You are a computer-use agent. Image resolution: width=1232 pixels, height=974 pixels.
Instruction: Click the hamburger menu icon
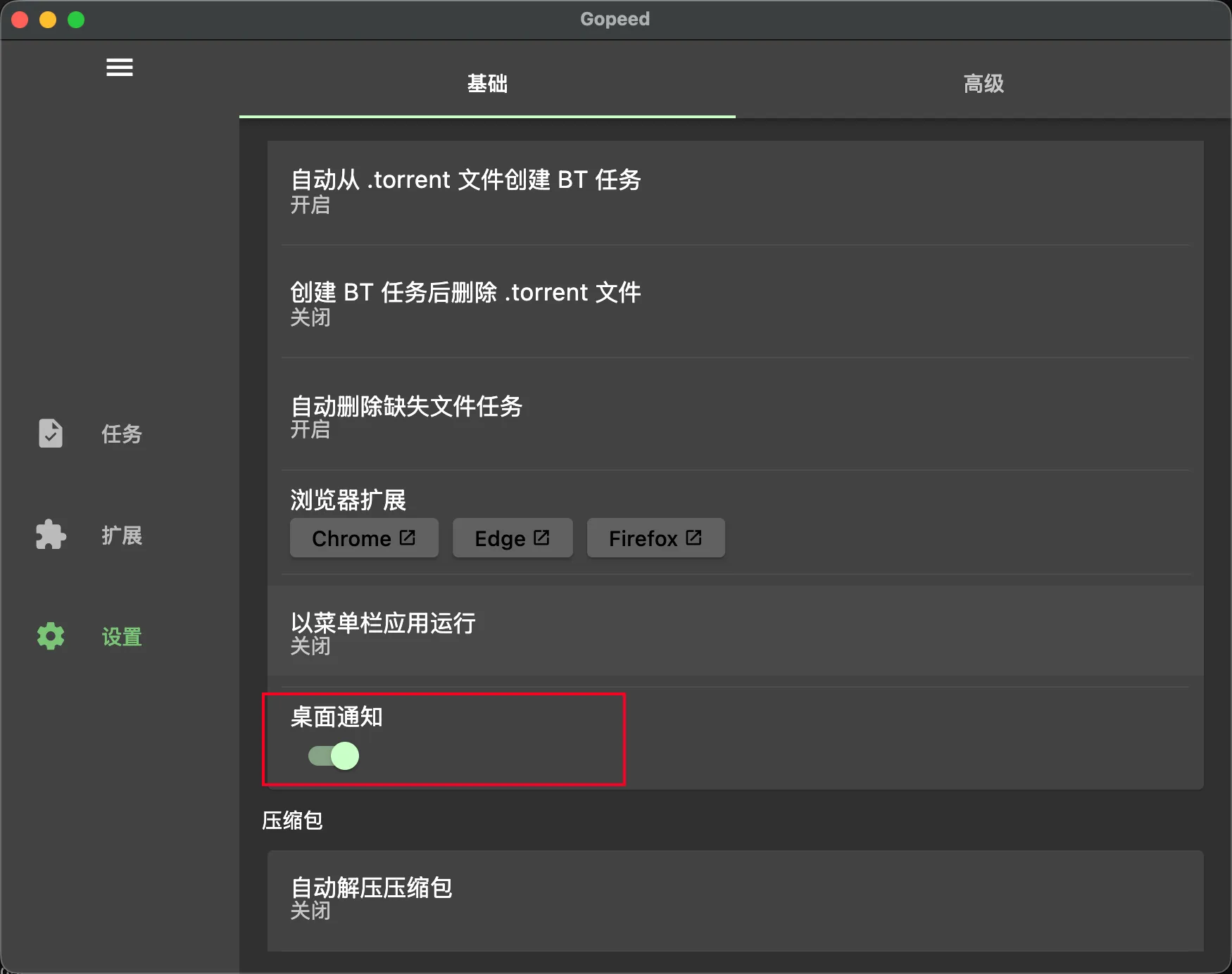(119, 68)
